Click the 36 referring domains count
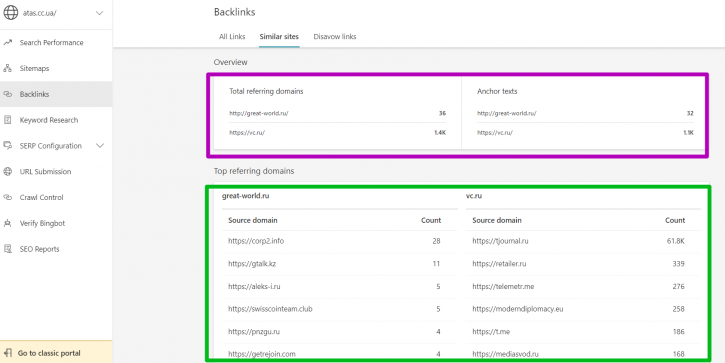 [x=442, y=113]
